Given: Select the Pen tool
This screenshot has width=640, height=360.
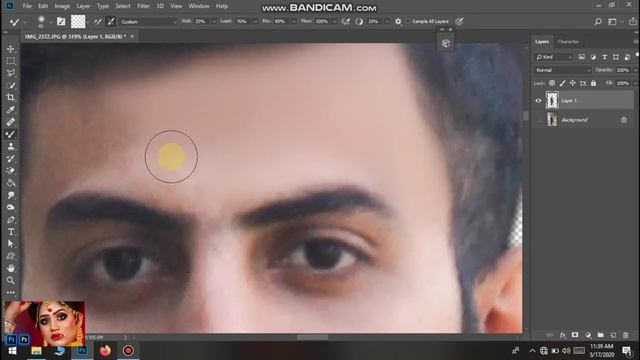Looking at the screenshot, I should tap(11, 220).
